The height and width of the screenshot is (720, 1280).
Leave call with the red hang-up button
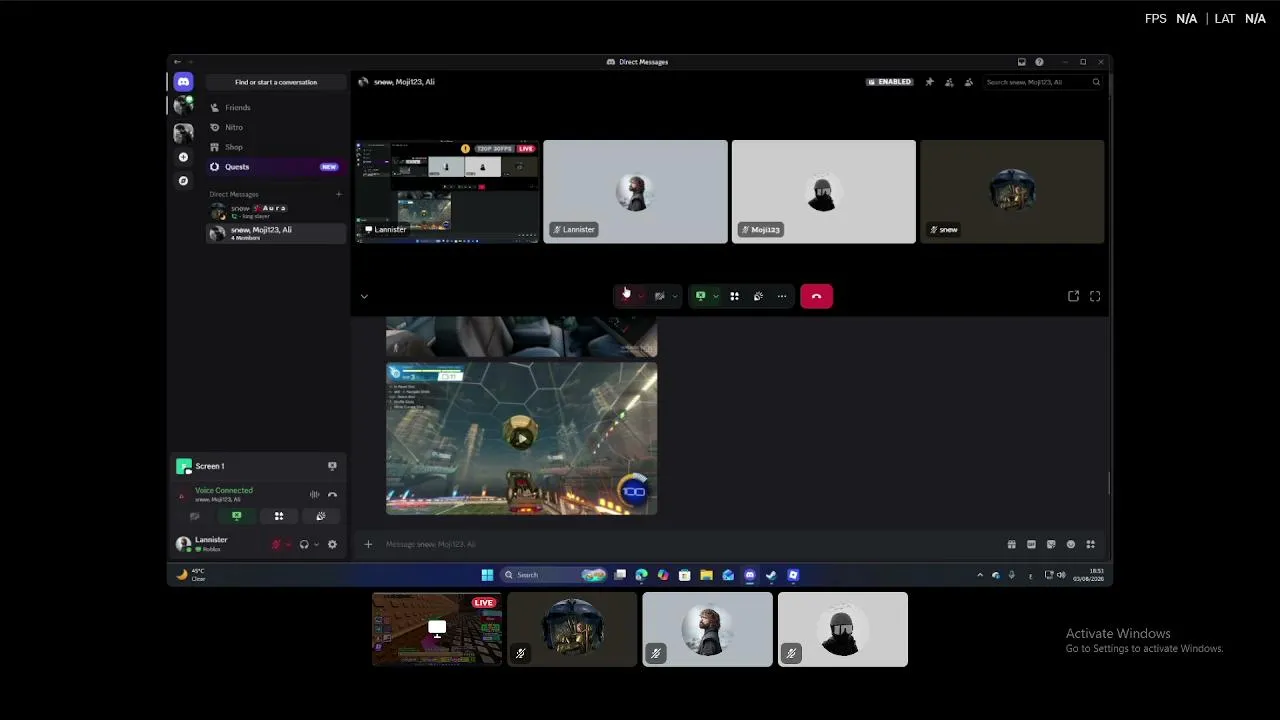coord(816,296)
